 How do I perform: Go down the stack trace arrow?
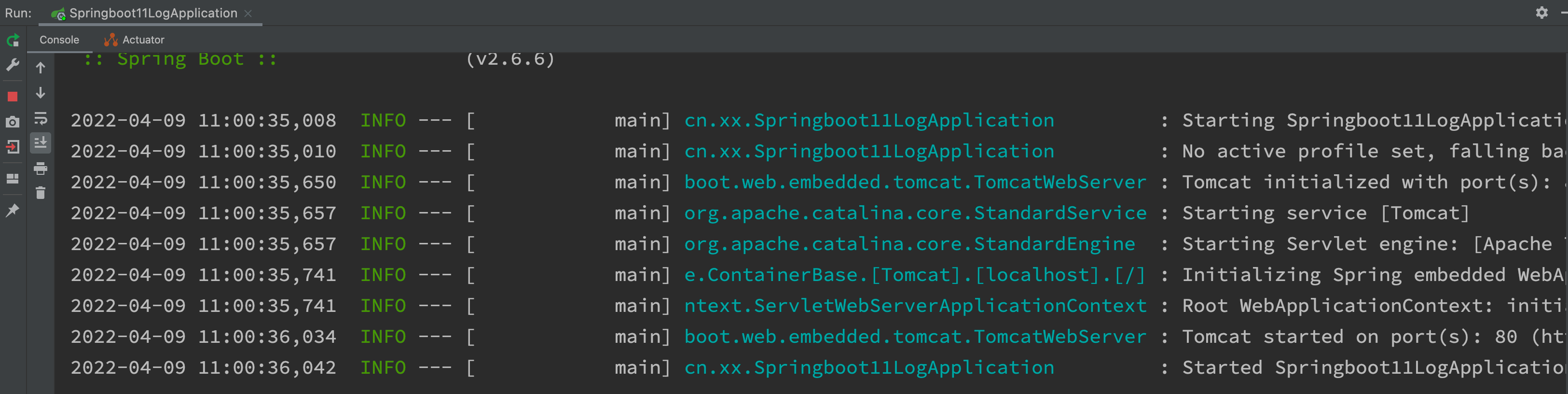(x=41, y=93)
